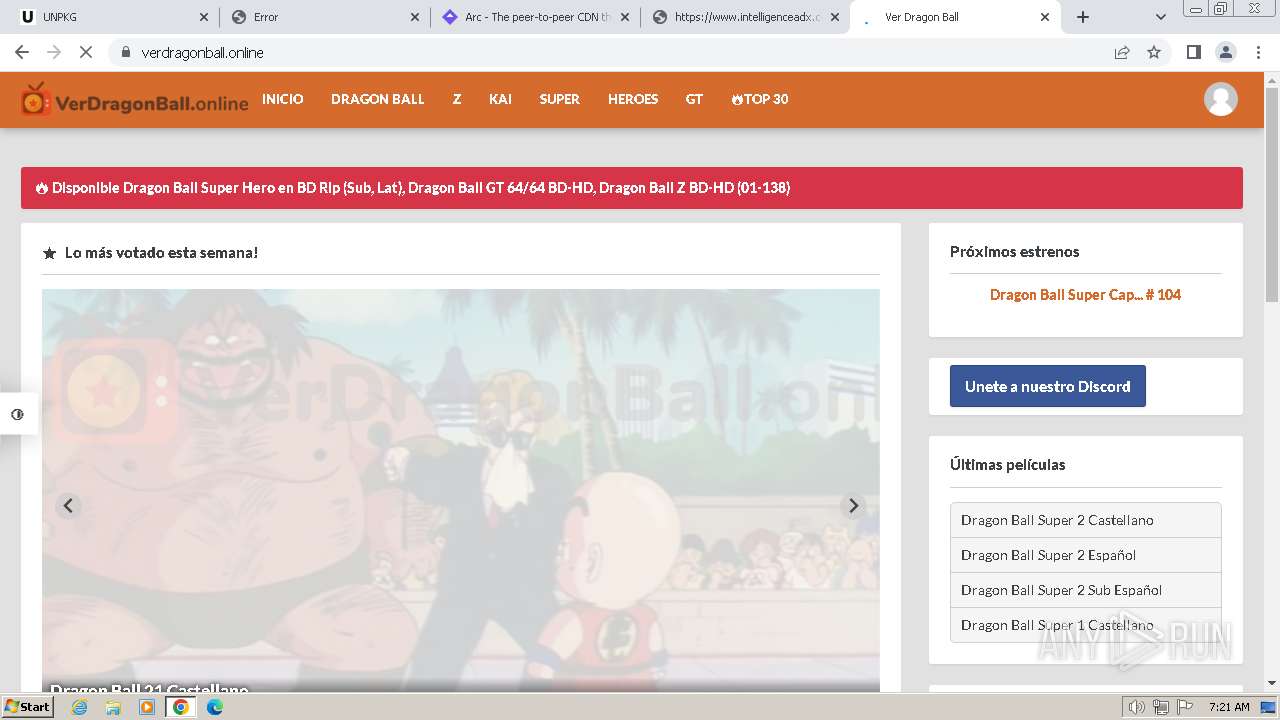
Task: Click 'Últimas películas' heading
Action: coord(1007,465)
